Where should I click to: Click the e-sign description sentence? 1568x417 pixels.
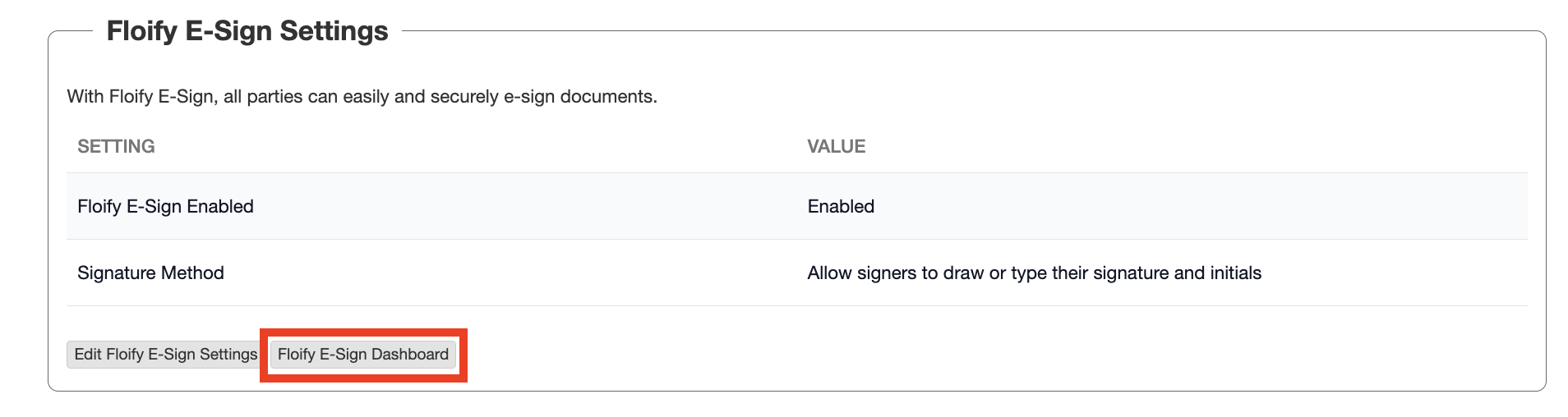(362, 97)
